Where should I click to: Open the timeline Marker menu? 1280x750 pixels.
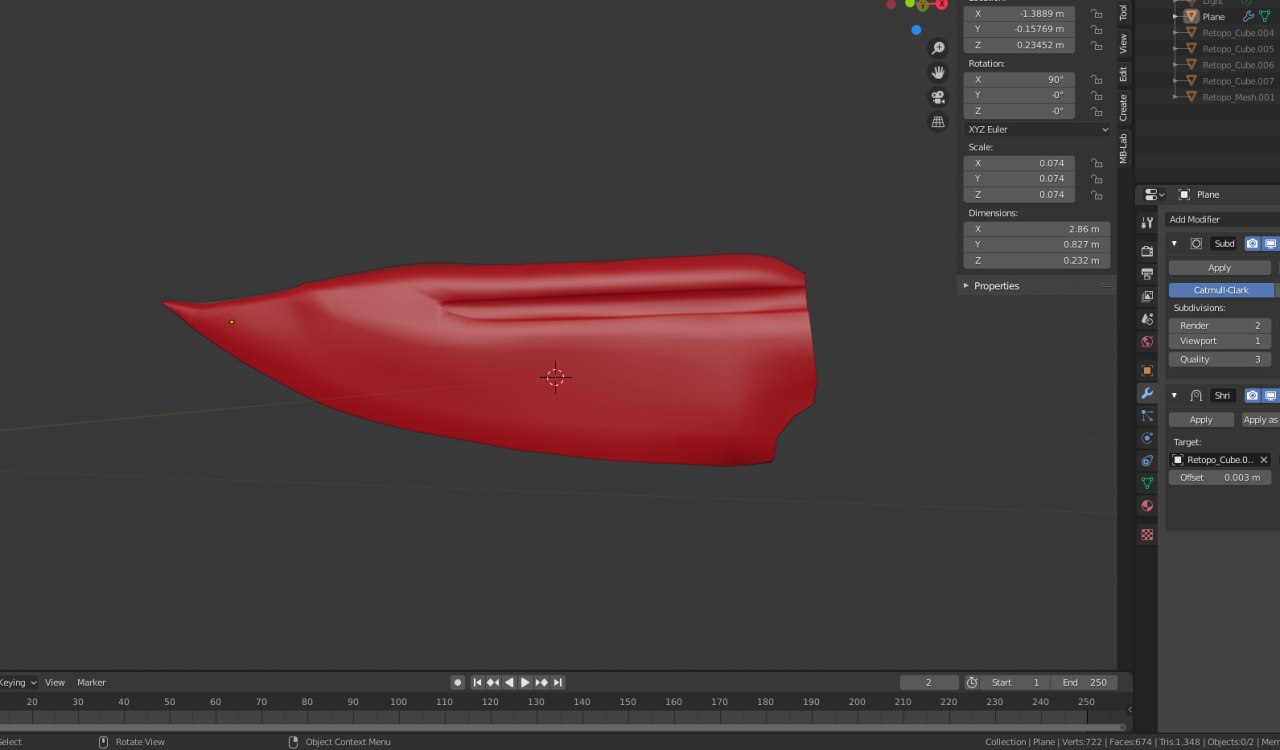click(x=91, y=683)
